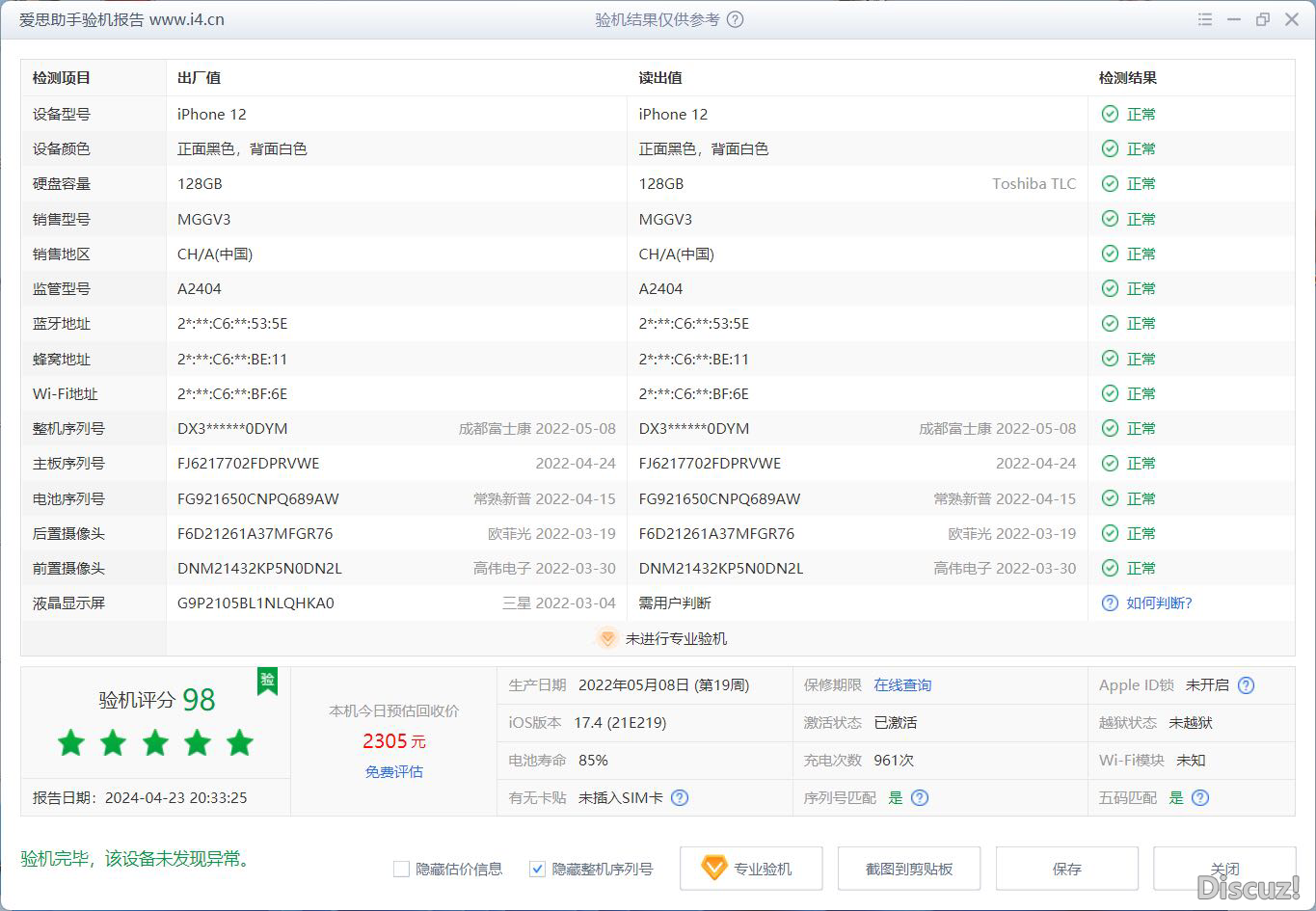Open the 在线查询 warranty link
Viewport: 1316px width, 911px height.
click(x=902, y=685)
